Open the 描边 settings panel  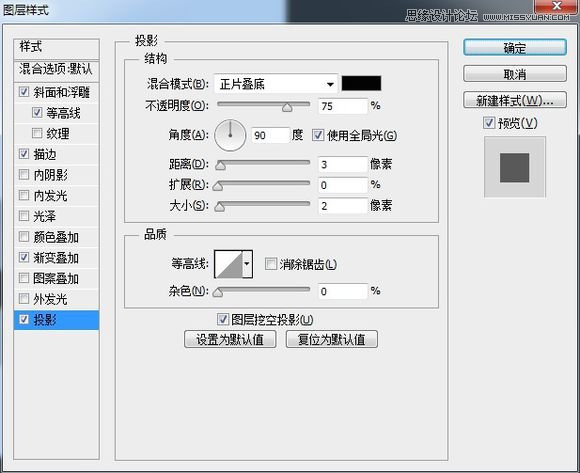45,154
